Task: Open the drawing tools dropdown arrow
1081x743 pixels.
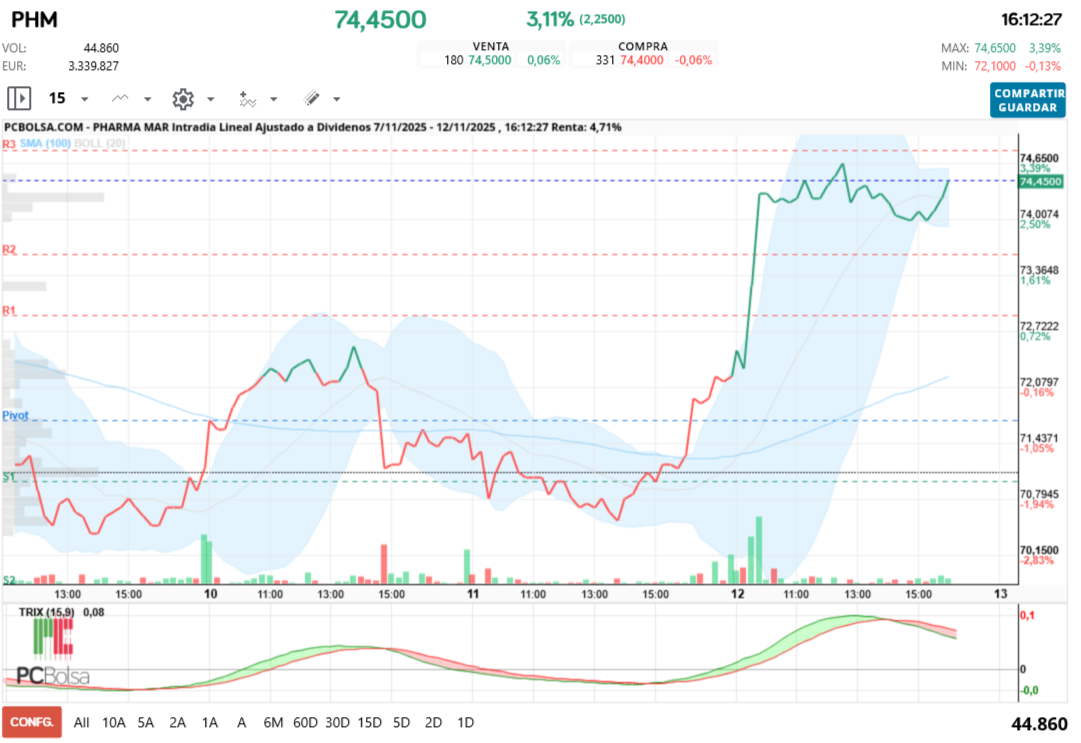Action: (x=336, y=98)
